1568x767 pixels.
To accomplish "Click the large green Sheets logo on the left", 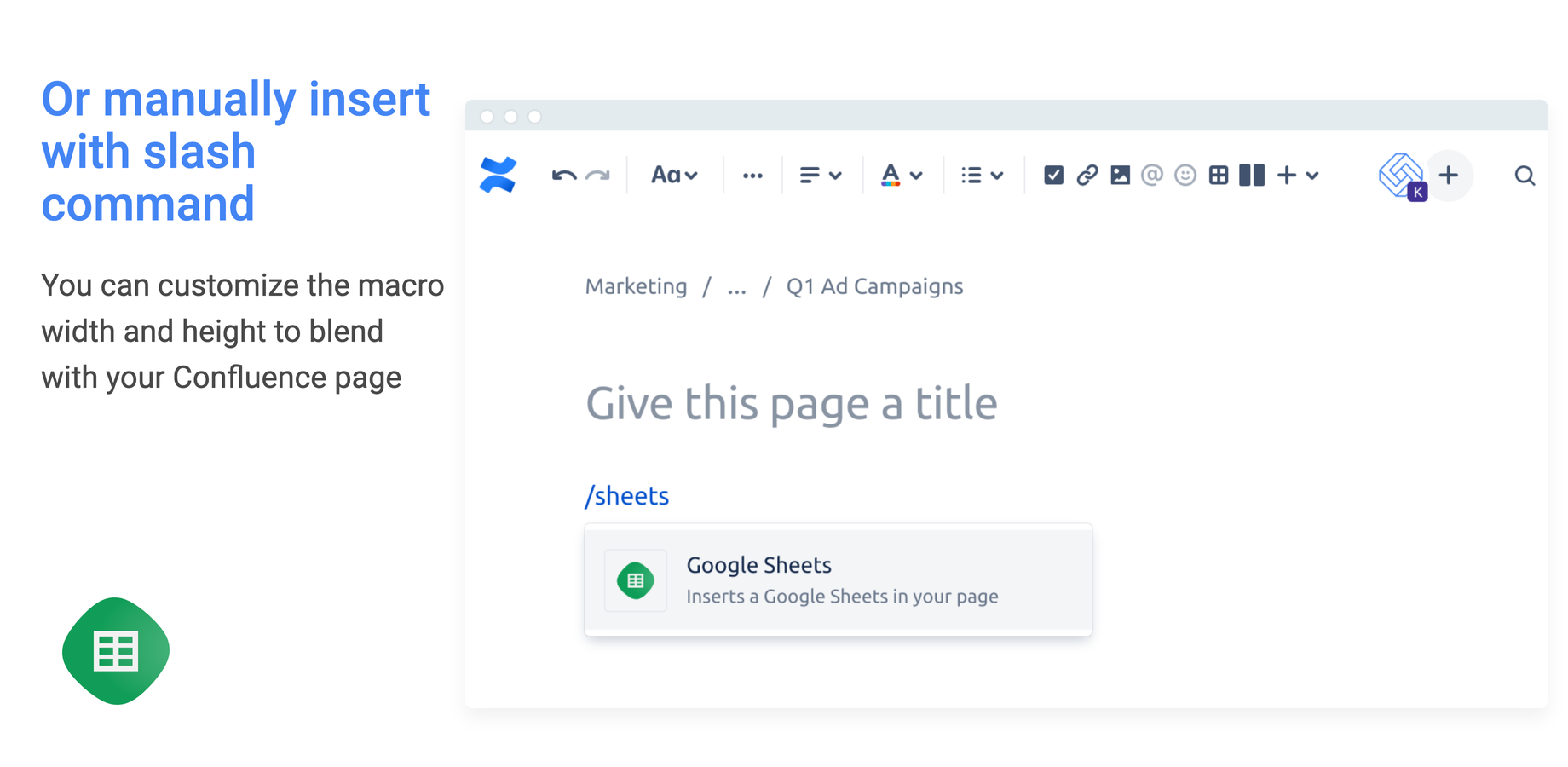I will point(116,651).
